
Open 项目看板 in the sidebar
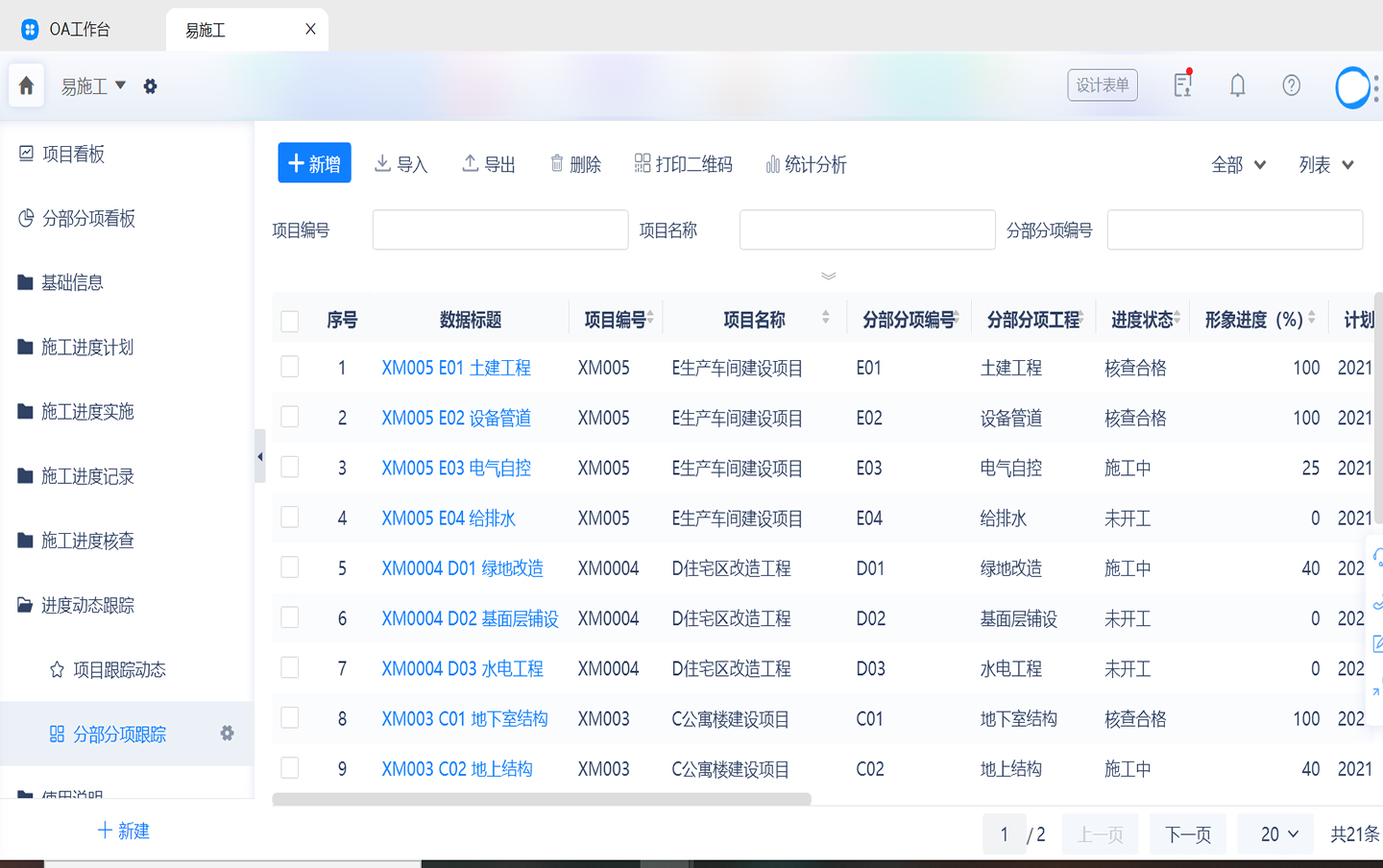click(62, 154)
